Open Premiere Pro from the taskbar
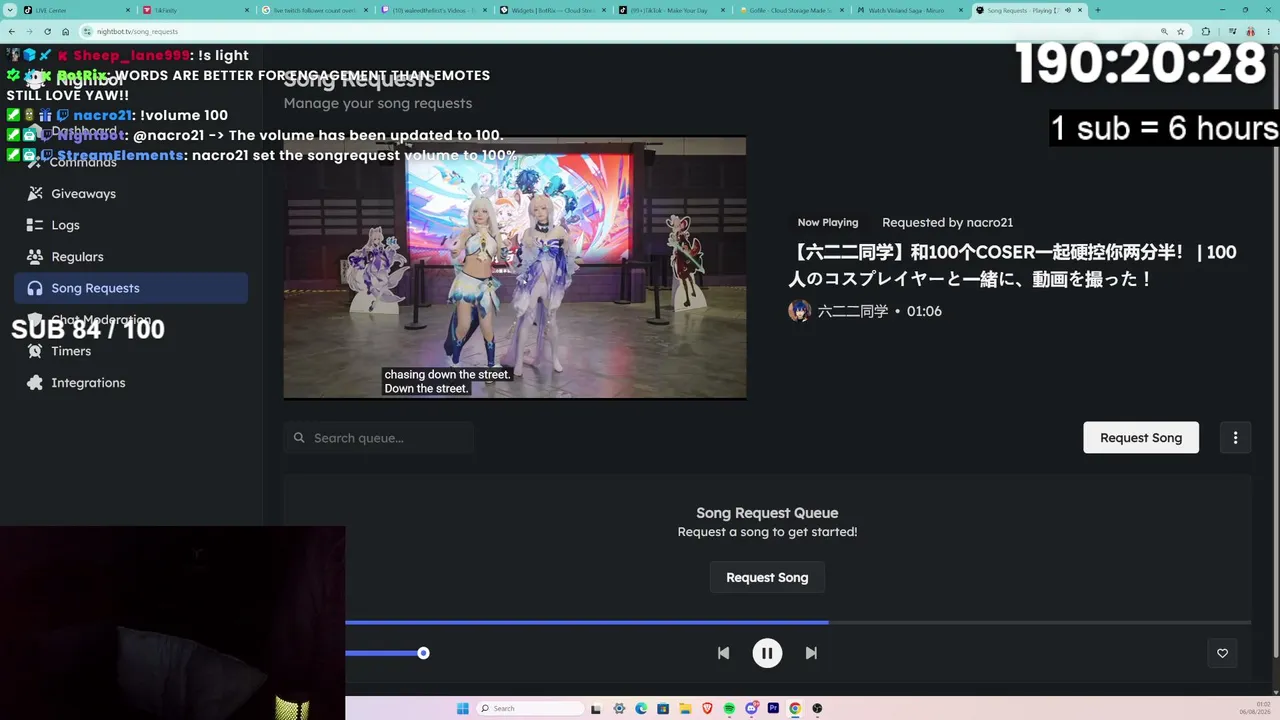Viewport: 1280px width, 720px height. [773, 708]
